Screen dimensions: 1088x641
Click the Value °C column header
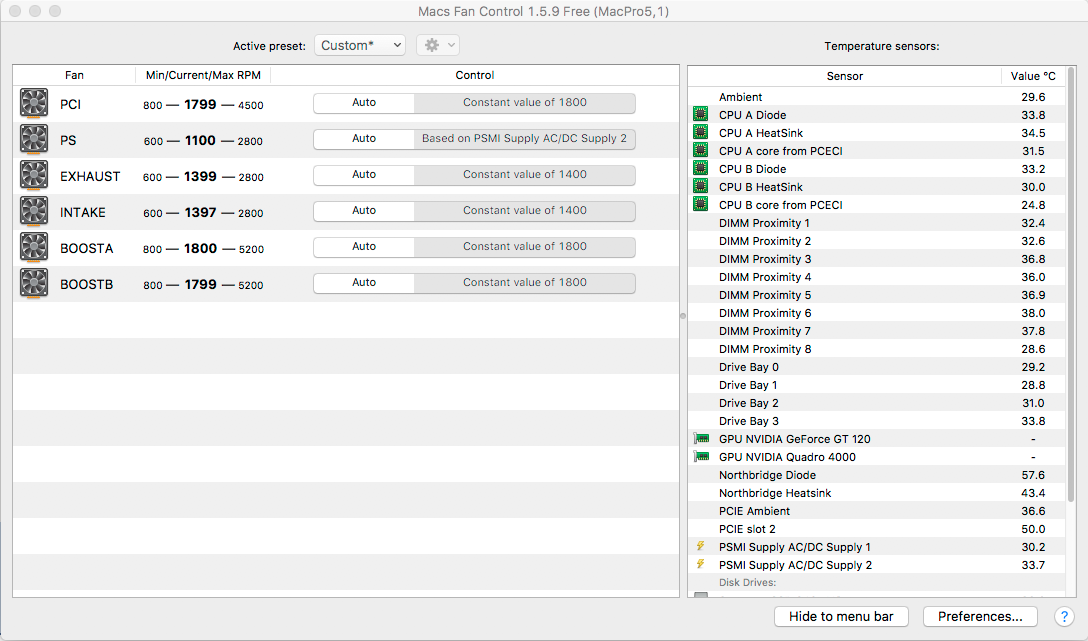pos(1032,76)
